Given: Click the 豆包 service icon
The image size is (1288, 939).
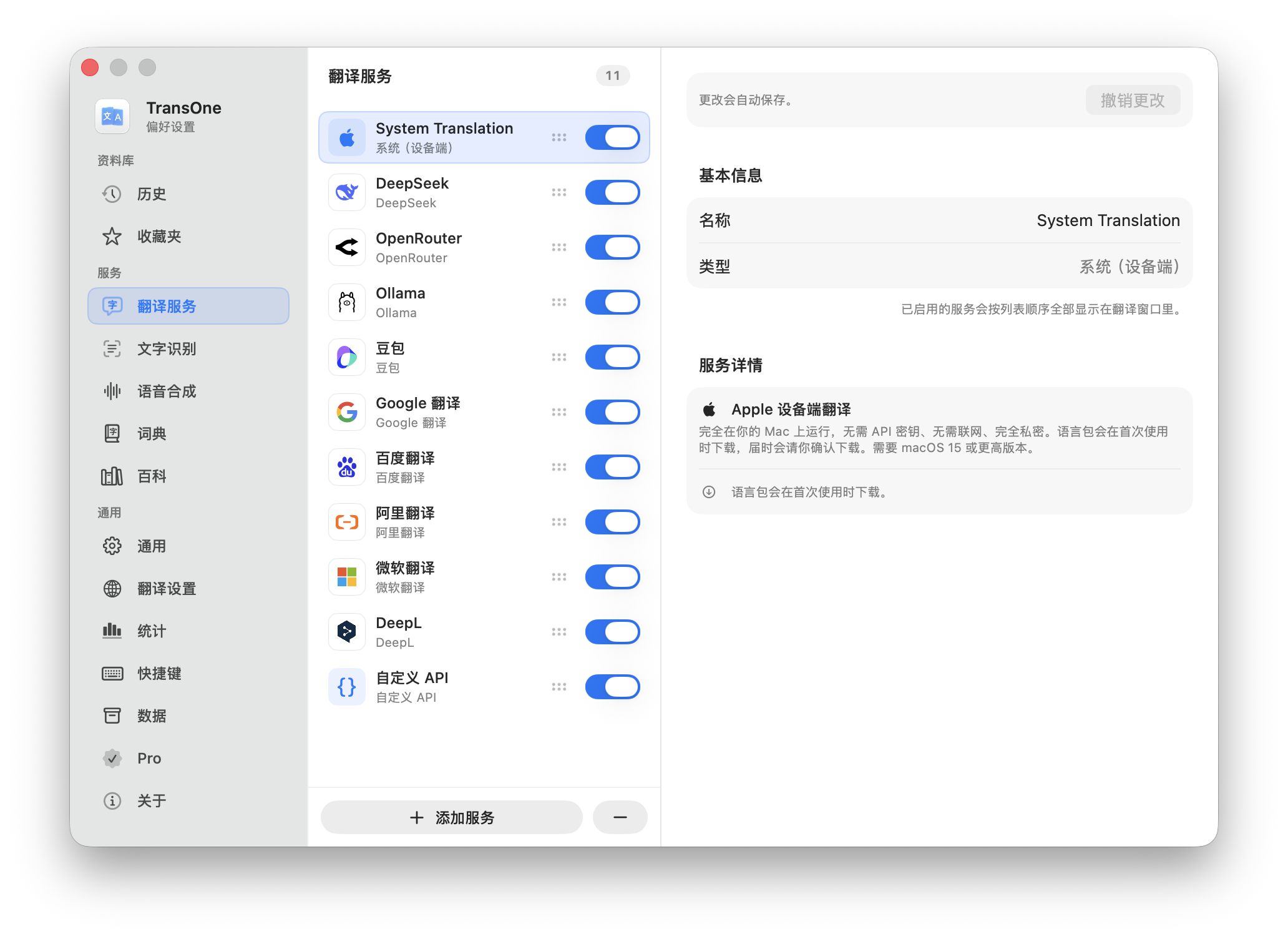Looking at the screenshot, I should click(x=347, y=357).
